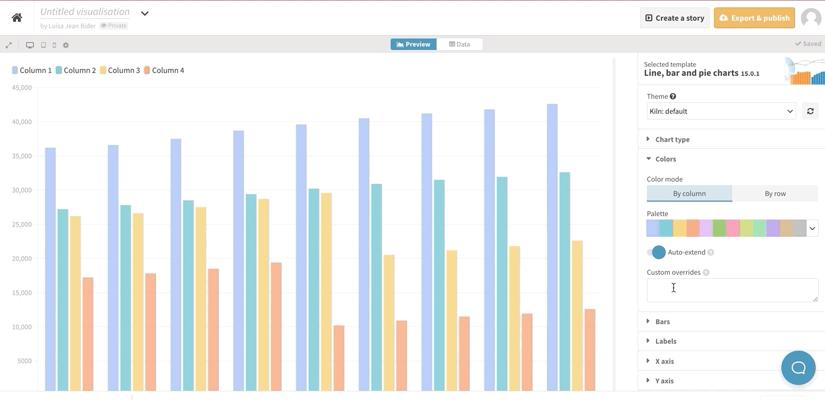Viewport: 825px width, 400px height.
Task: Select By column color mode
Action: tap(689, 193)
